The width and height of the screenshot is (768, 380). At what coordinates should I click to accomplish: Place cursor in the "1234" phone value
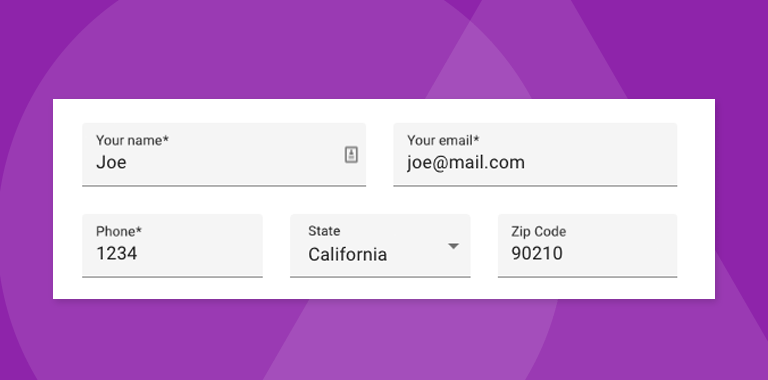click(x=117, y=253)
